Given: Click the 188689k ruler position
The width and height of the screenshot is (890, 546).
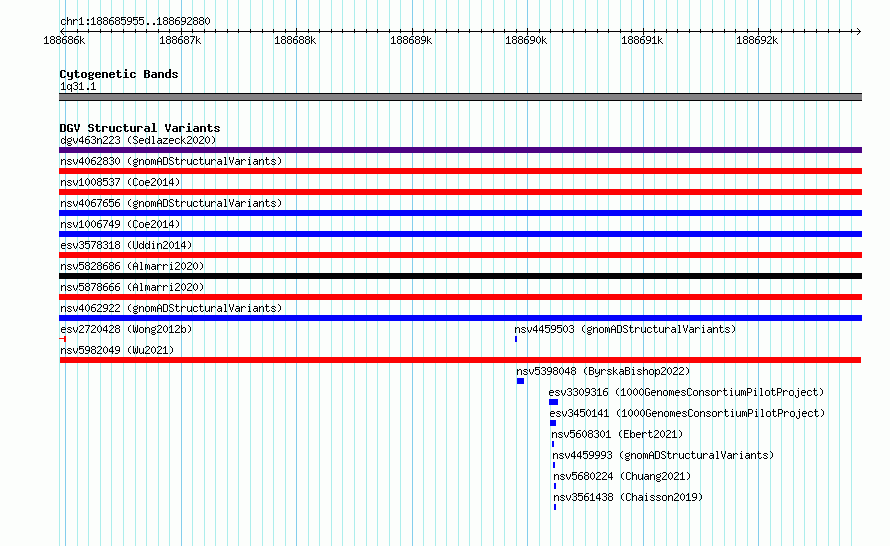Looking at the screenshot, I should click(411, 40).
